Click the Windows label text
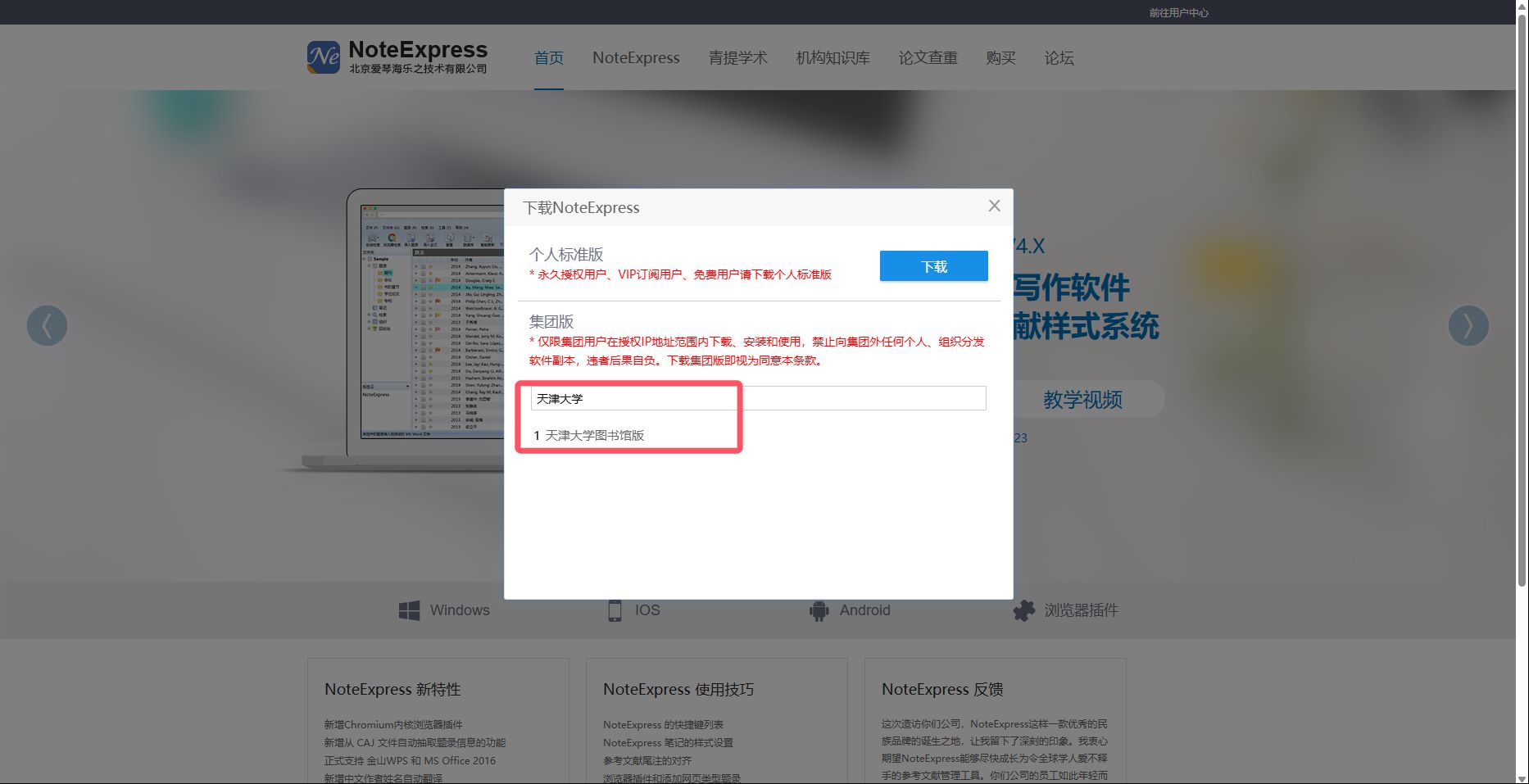The height and width of the screenshot is (784, 1529). tap(460, 610)
